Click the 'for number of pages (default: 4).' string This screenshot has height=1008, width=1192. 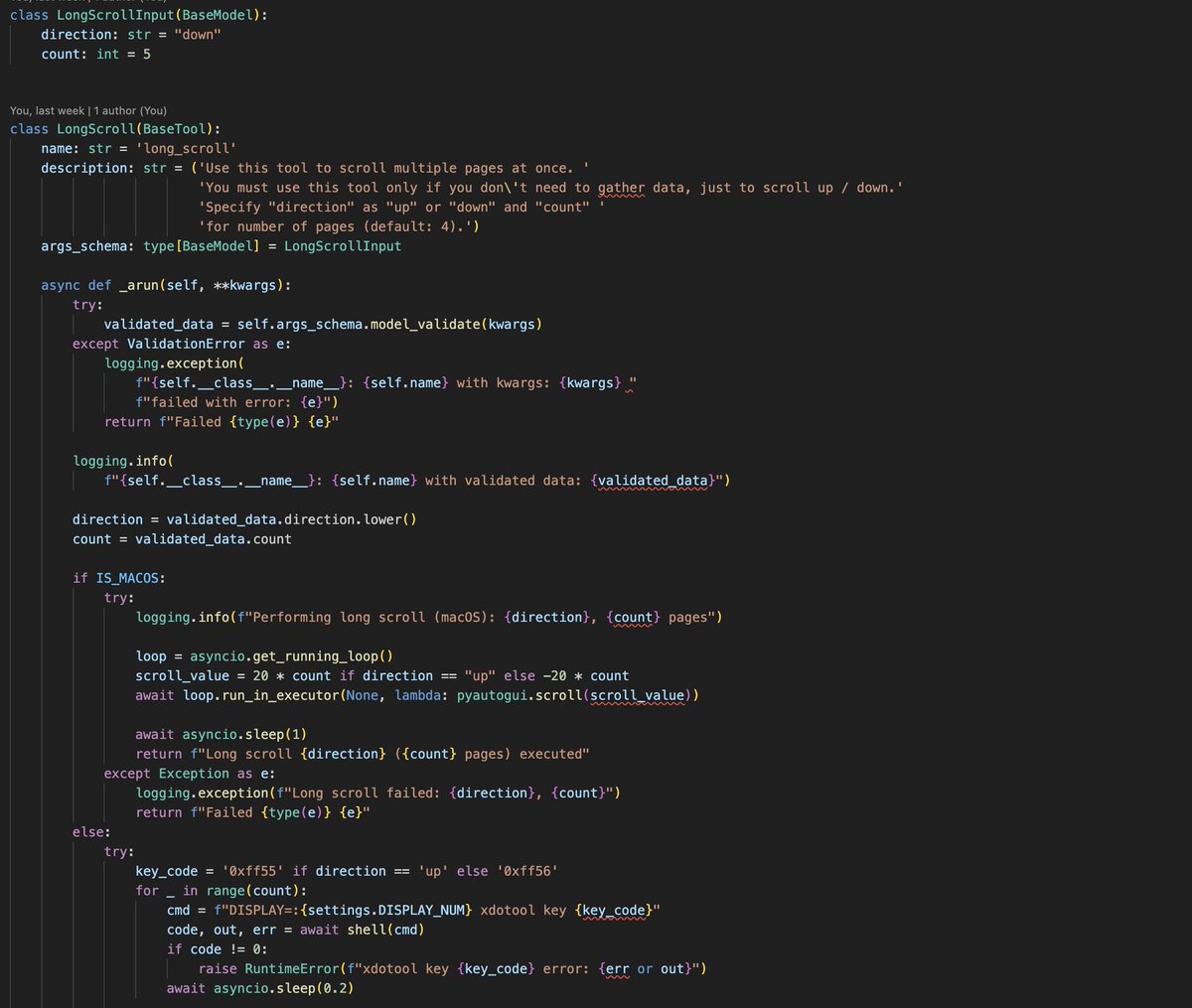pyautogui.click(x=335, y=226)
